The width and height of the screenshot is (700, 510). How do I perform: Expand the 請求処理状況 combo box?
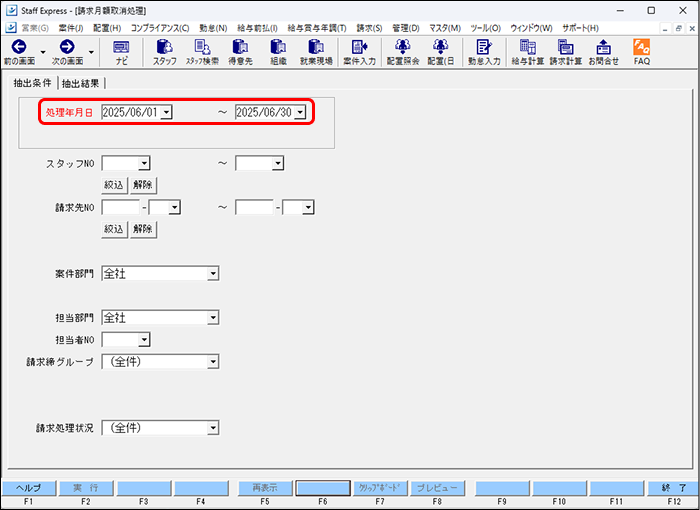pos(213,428)
